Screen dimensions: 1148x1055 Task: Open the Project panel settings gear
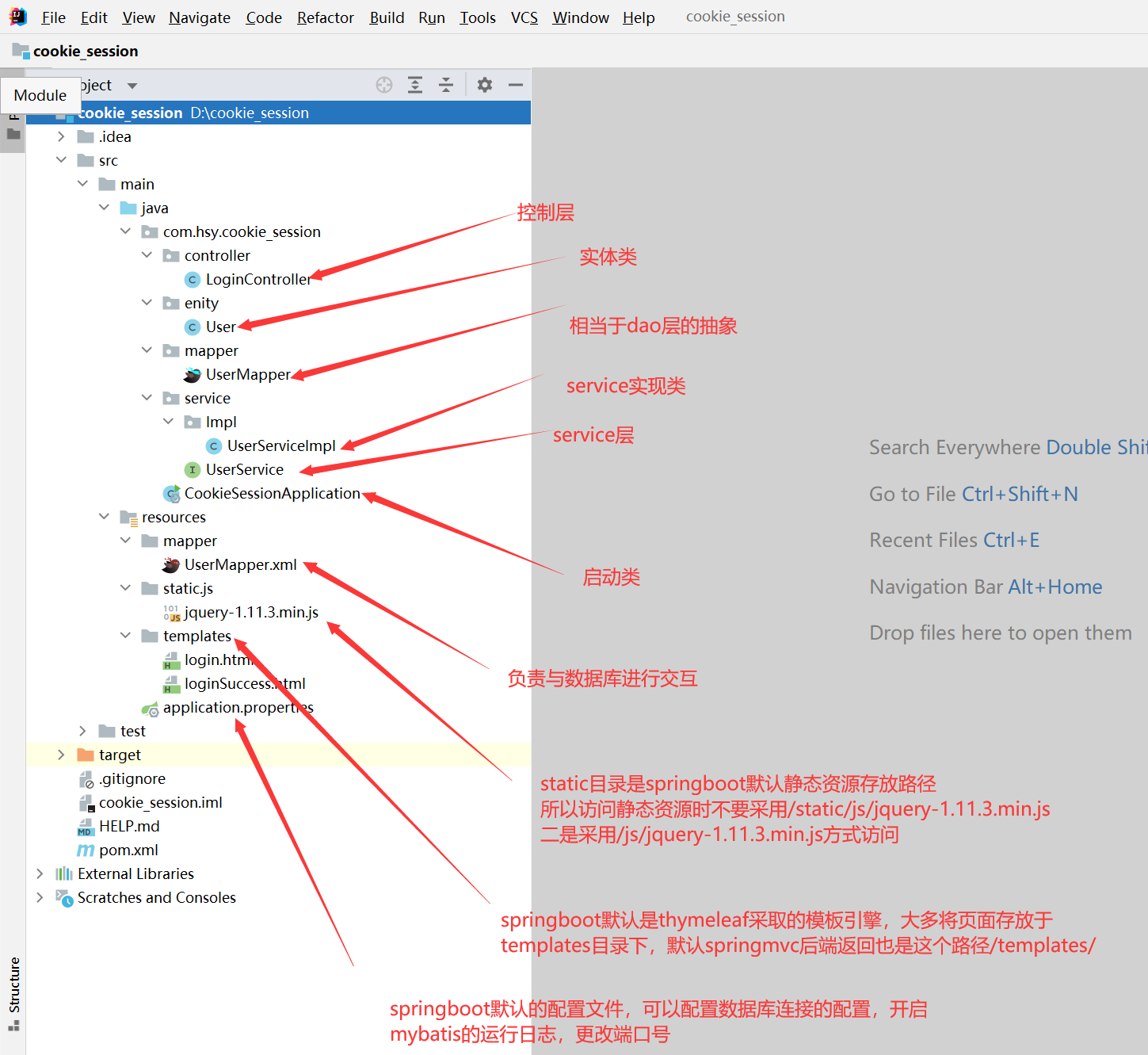(485, 85)
